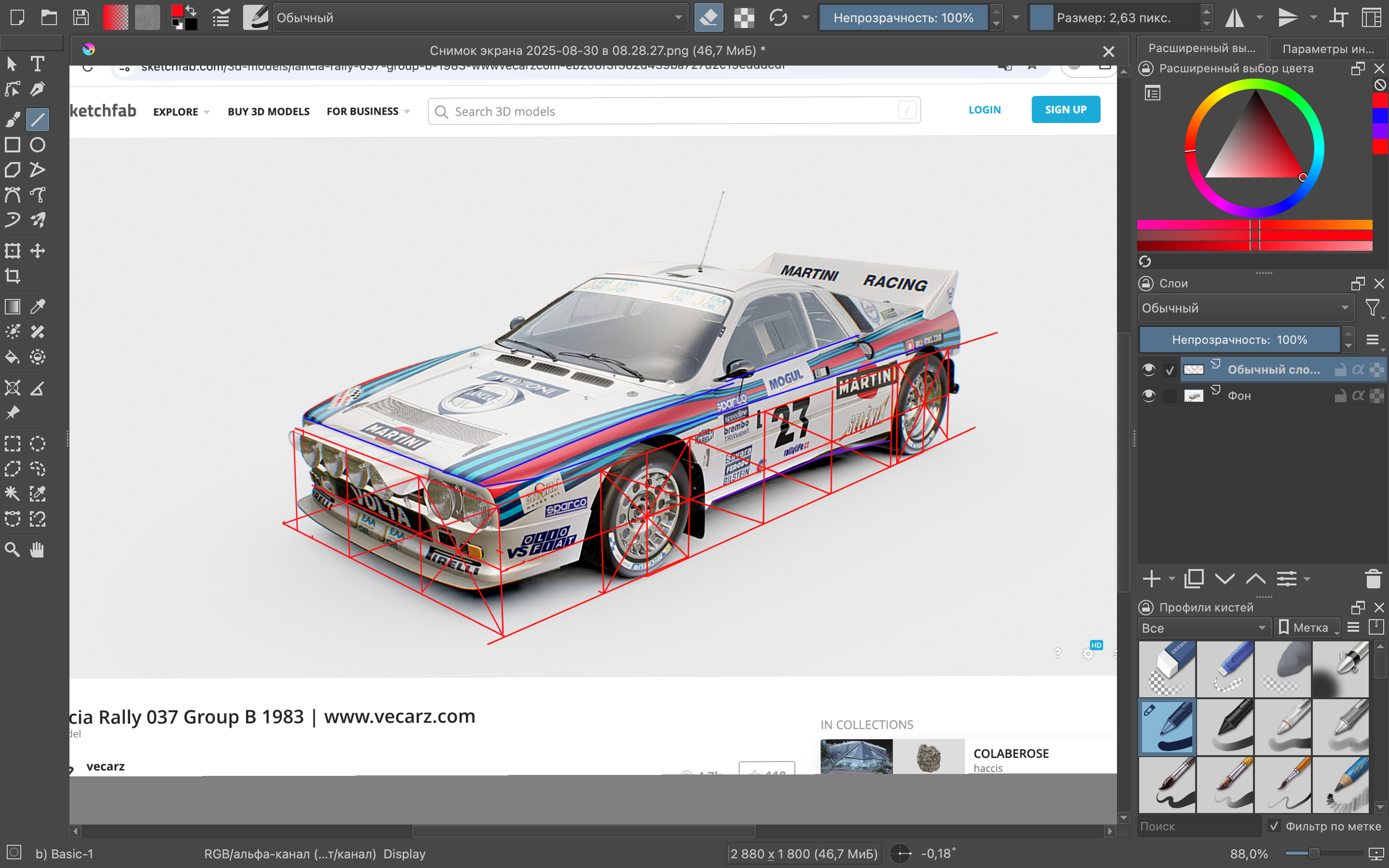Select the Text tool
This screenshot has width=1389, height=868.
(37, 64)
